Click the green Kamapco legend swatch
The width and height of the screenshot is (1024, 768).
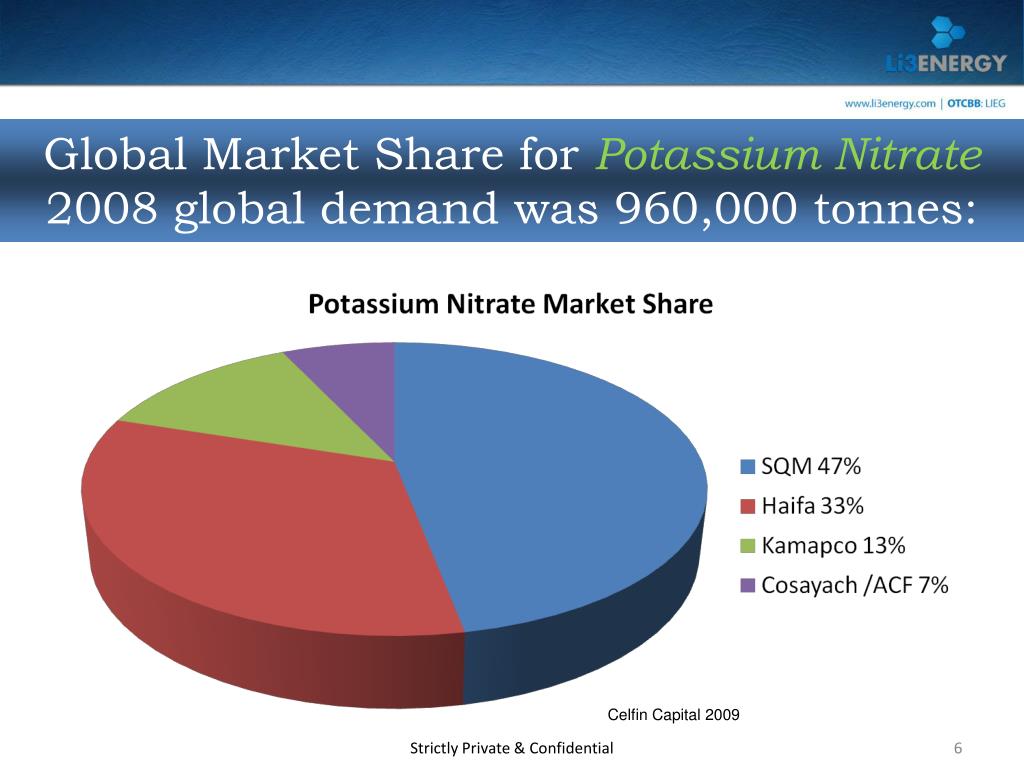pyautogui.click(x=748, y=546)
